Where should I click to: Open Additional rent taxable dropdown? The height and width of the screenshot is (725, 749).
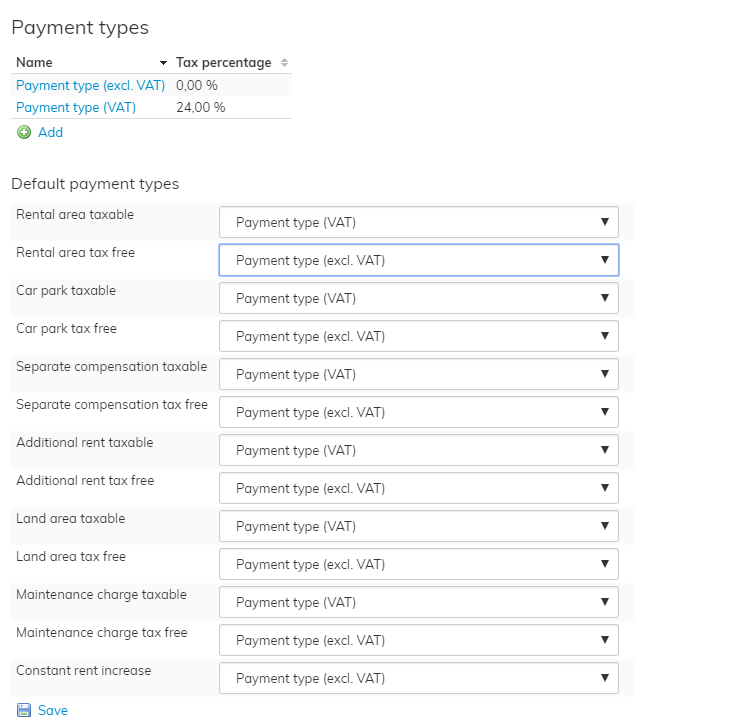point(418,450)
